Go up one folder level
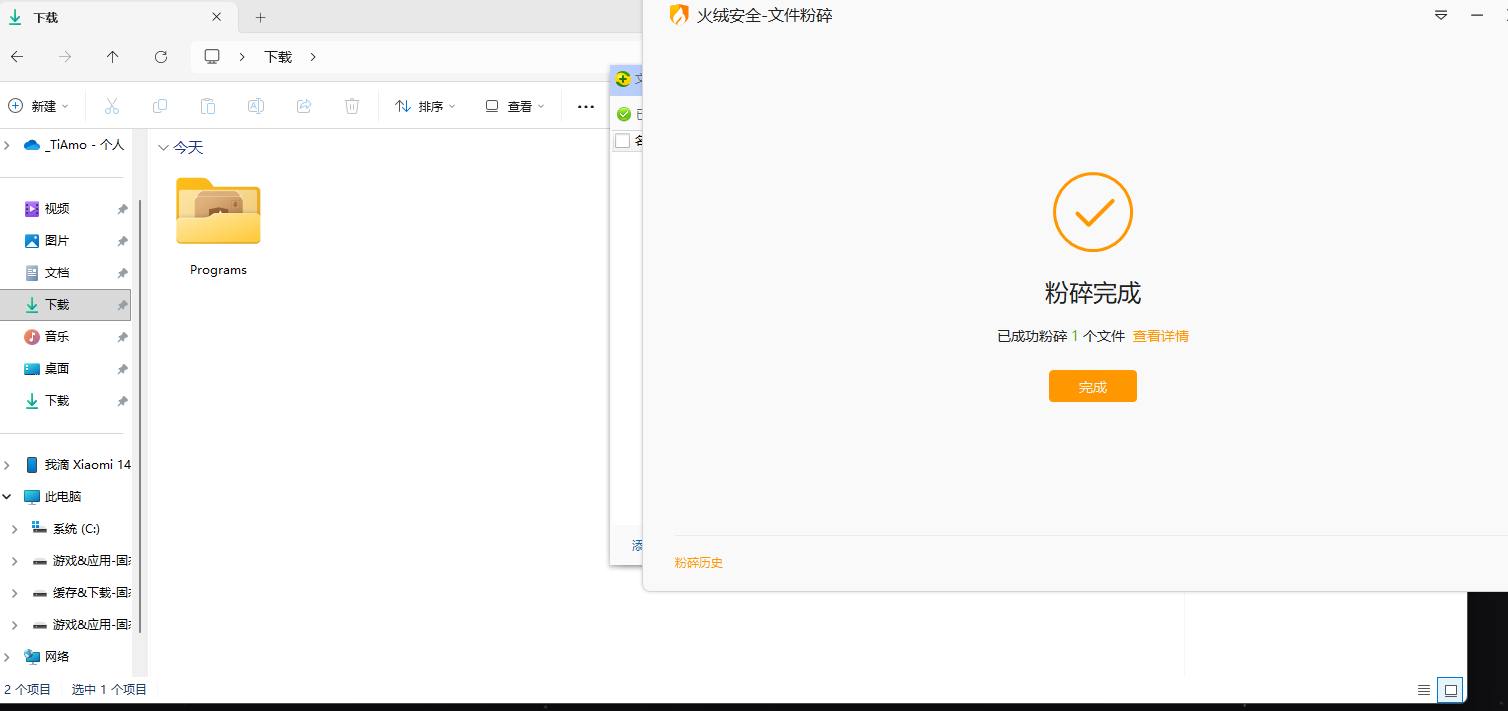Image resolution: width=1508 pixels, height=711 pixels. coord(113,57)
